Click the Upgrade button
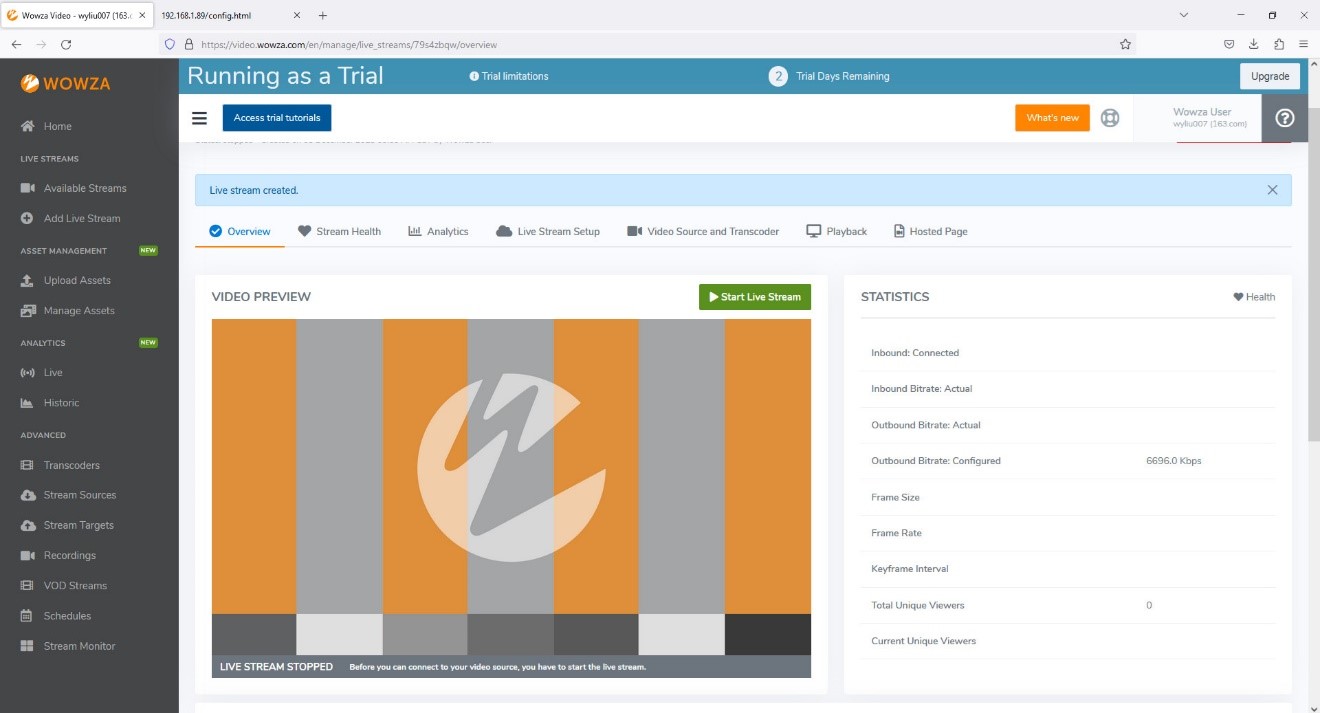Image resolution: width=1320 pixels, height=713 pixels. coord(1270,76)
